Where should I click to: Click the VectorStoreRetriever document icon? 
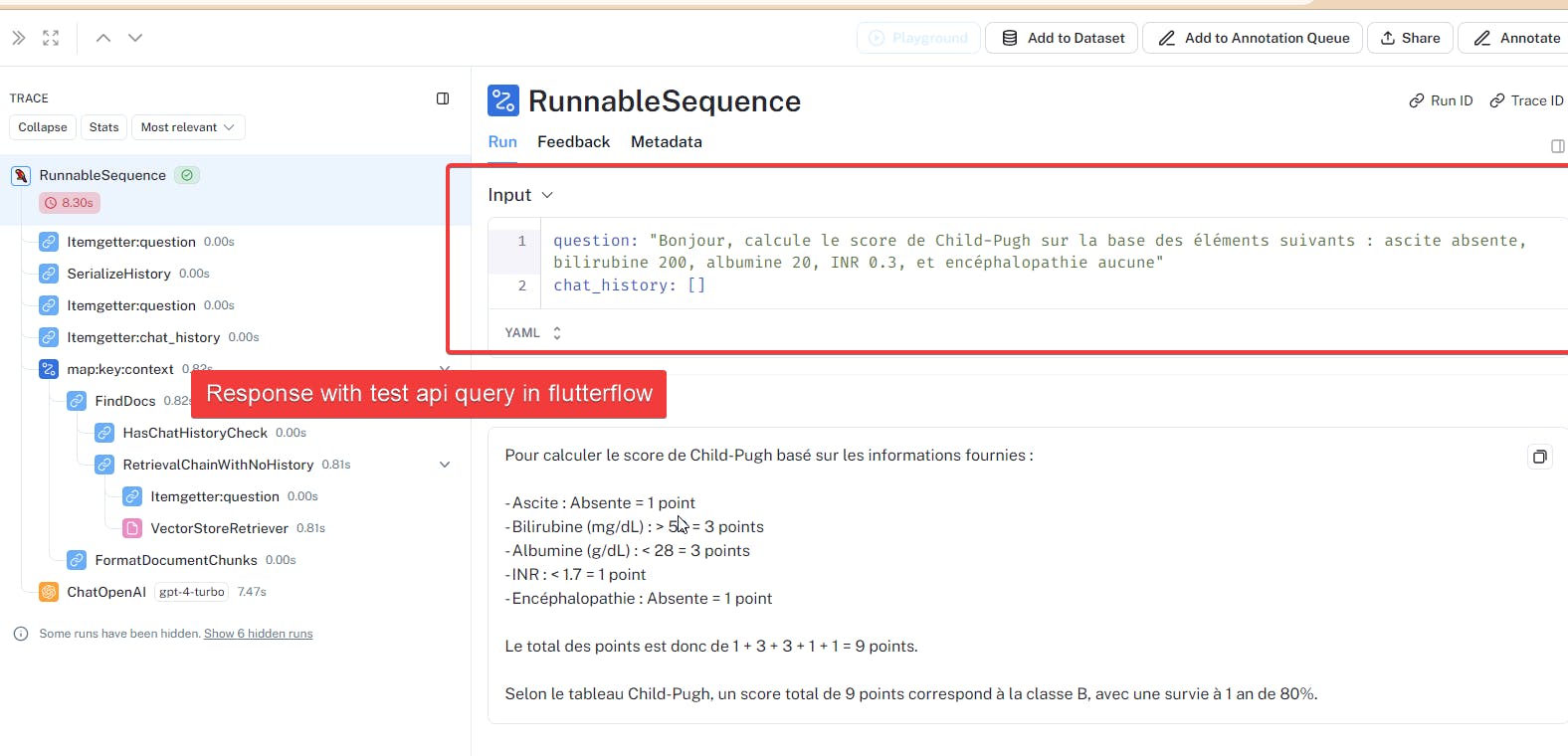(x=132, y=528)
